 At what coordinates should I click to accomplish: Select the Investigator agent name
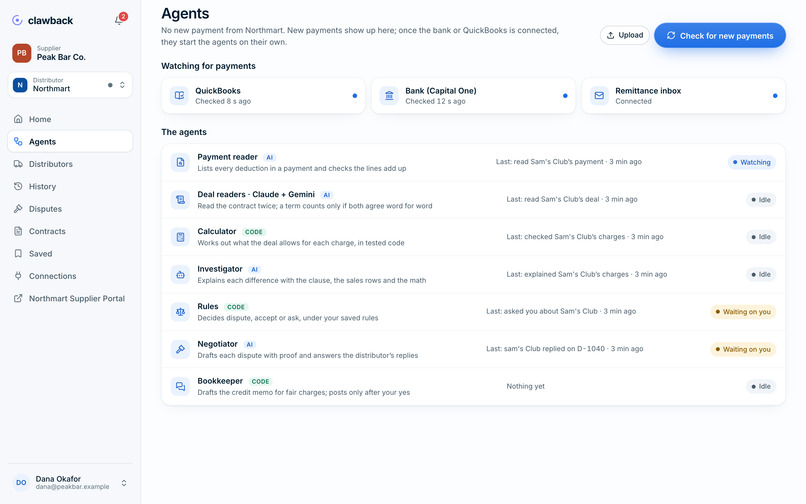coord(220,269)
